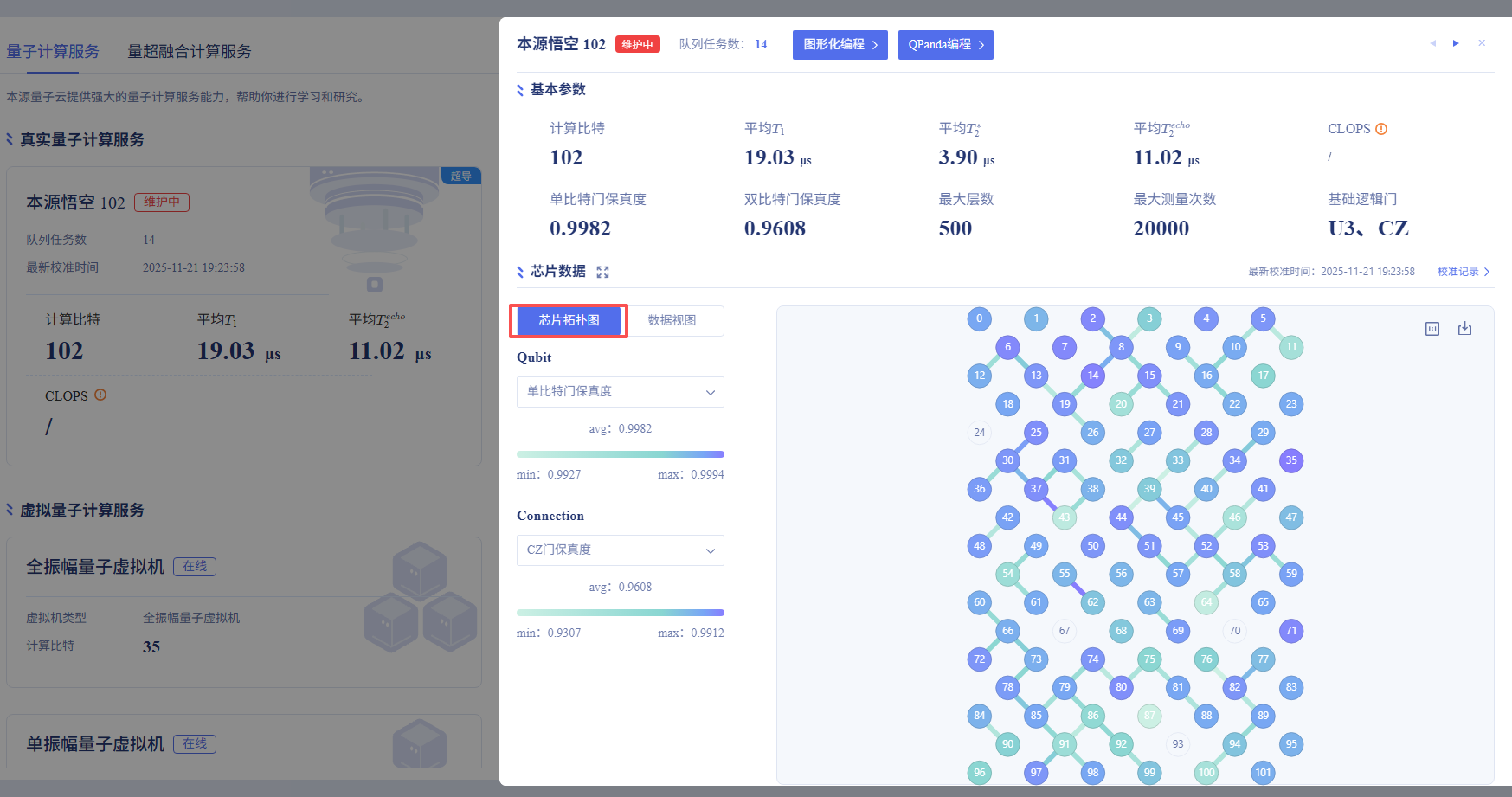1512x797 pixels.
Task: Close the 本源悟空 102 detail panel
Action: click(1482, 43)
